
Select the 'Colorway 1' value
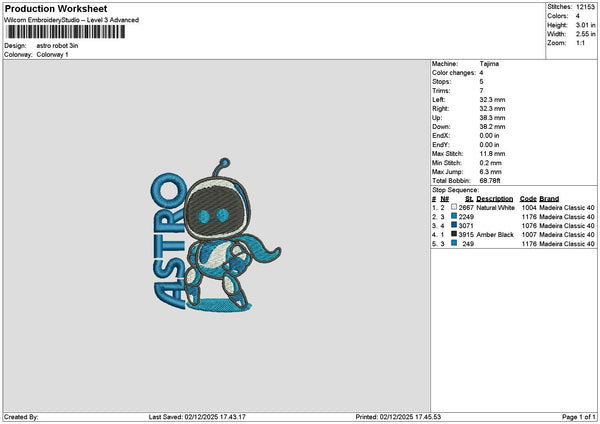click(x=52, y=55)
